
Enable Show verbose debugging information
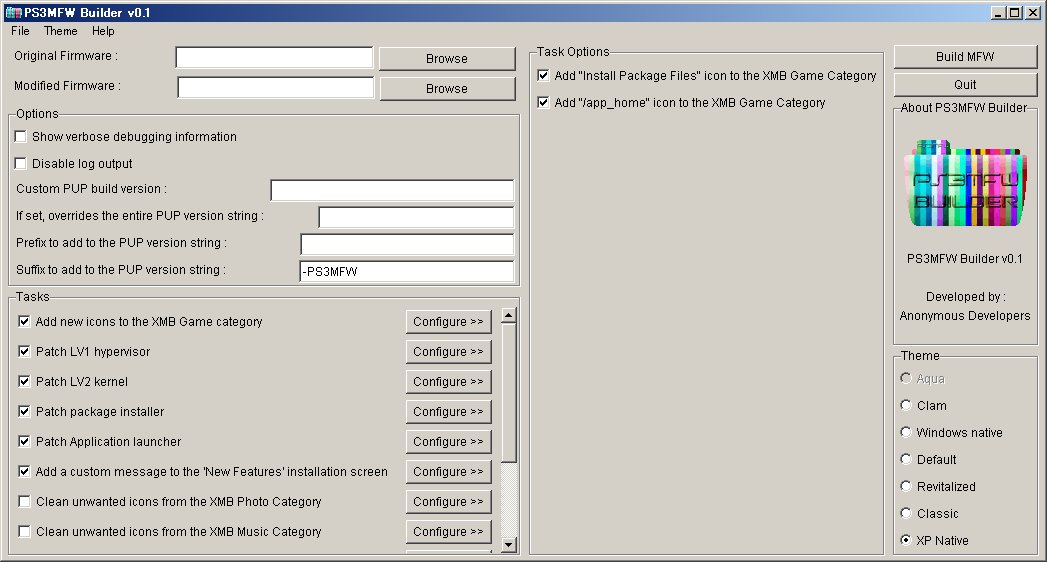21,137
